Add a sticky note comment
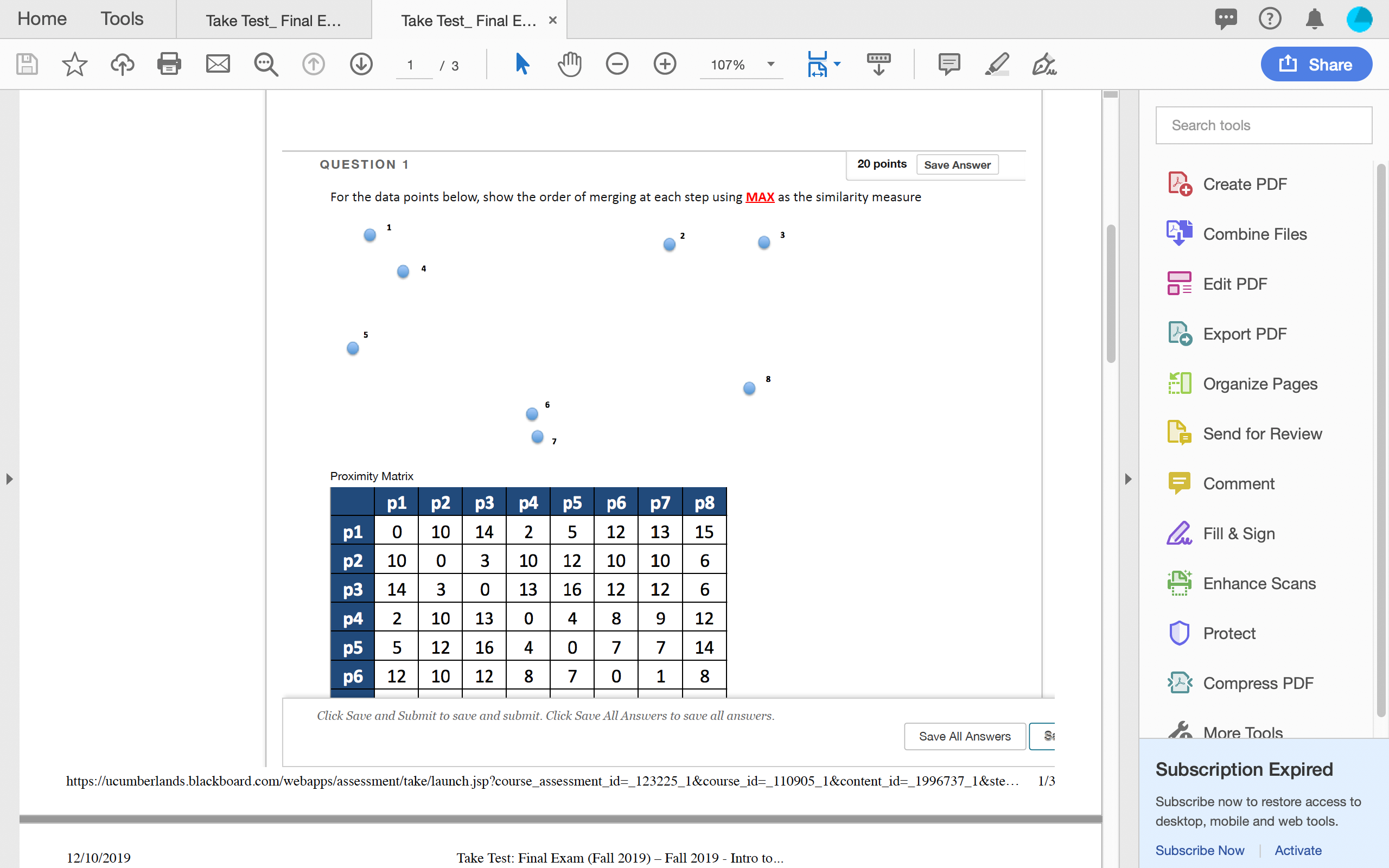The width and height of the screenshot is (1389, 868). (x=950, y=65)
